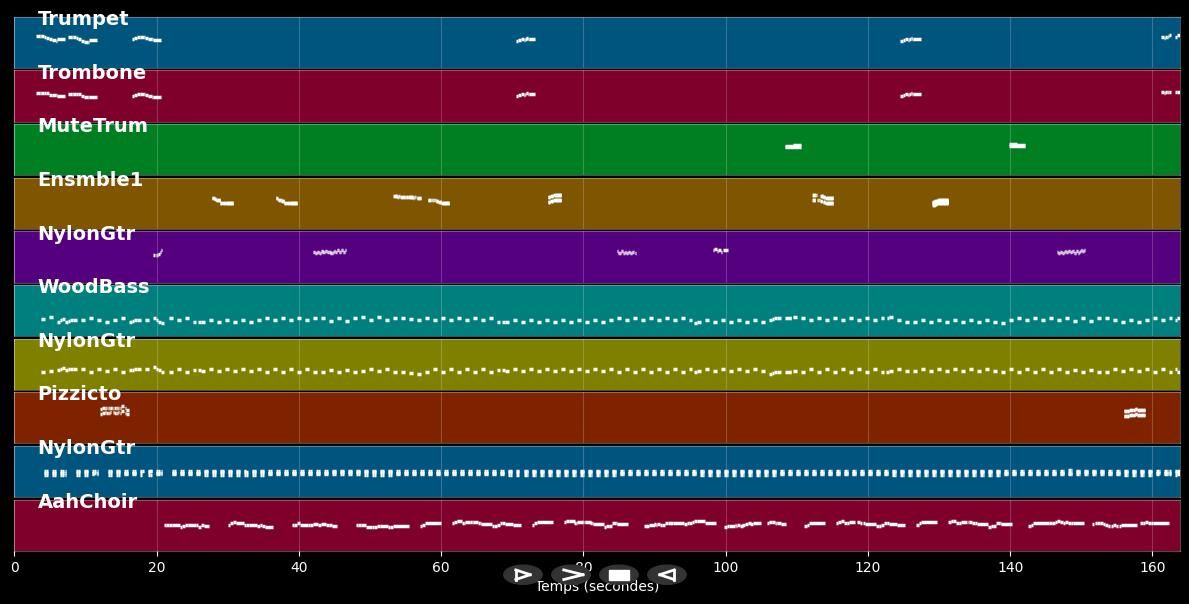Click the left-pointing triangle rewind button
The width and height of the screenshot is (1189, 604).
click(667, 575)
